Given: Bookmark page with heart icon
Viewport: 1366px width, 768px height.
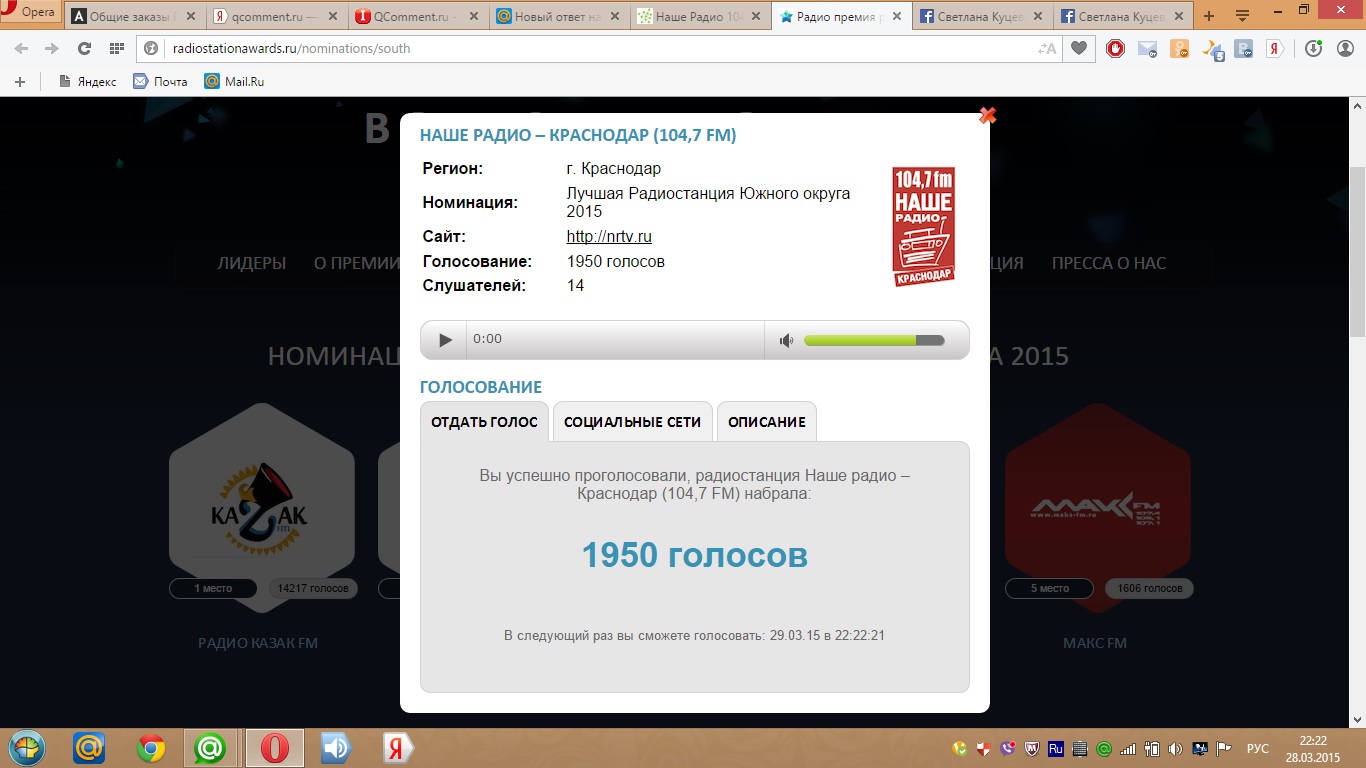Looking at the screenshot, I should (1079, 48).
